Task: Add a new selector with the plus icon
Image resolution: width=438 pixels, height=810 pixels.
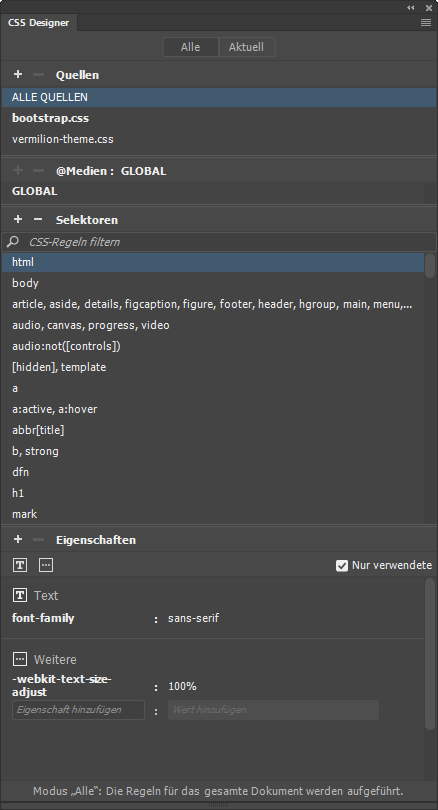Action: click(18, 220)
